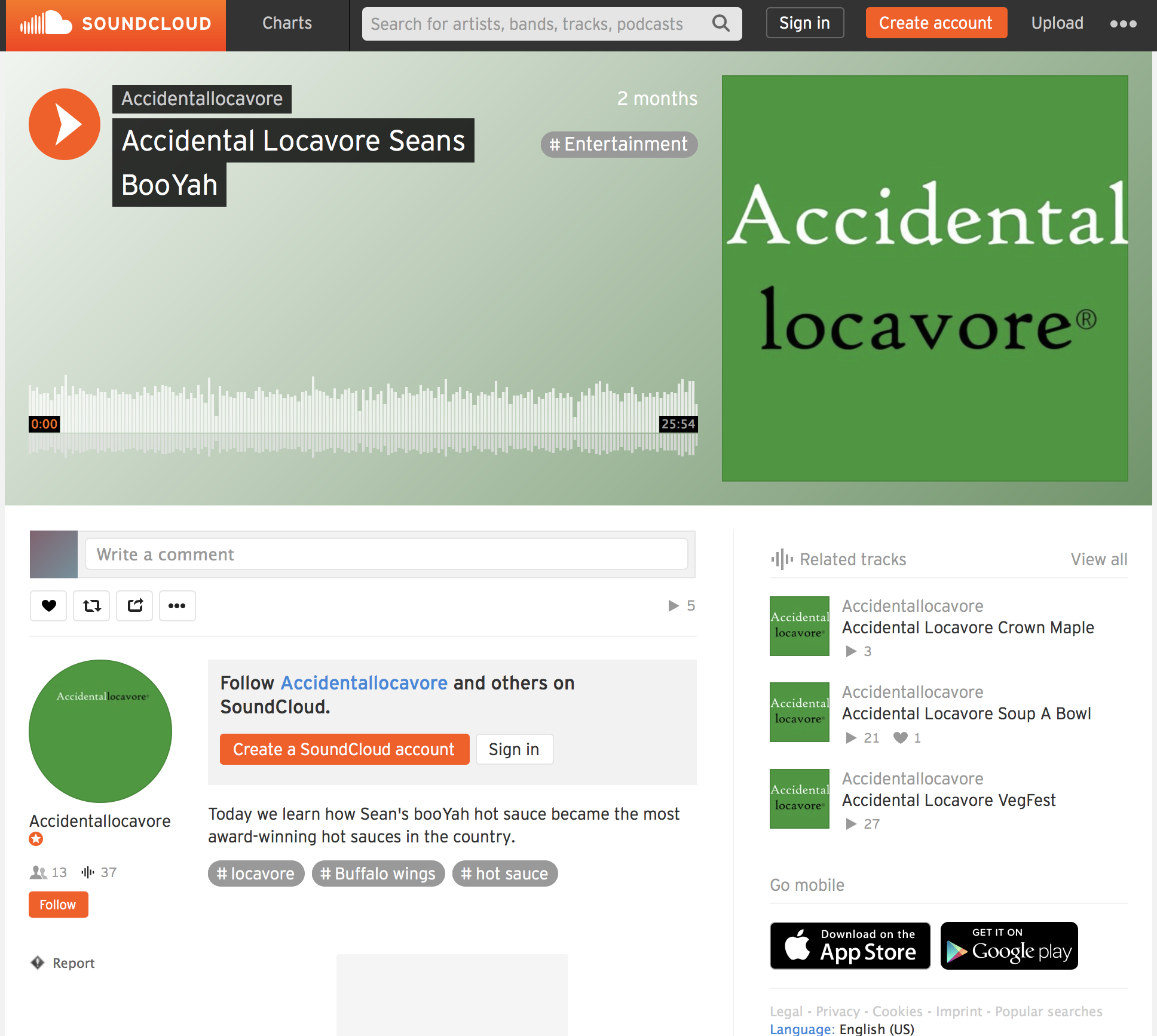Open the Soup A Bowl track thumbnail
The image size is (1157, 1036).
[800, 712]
